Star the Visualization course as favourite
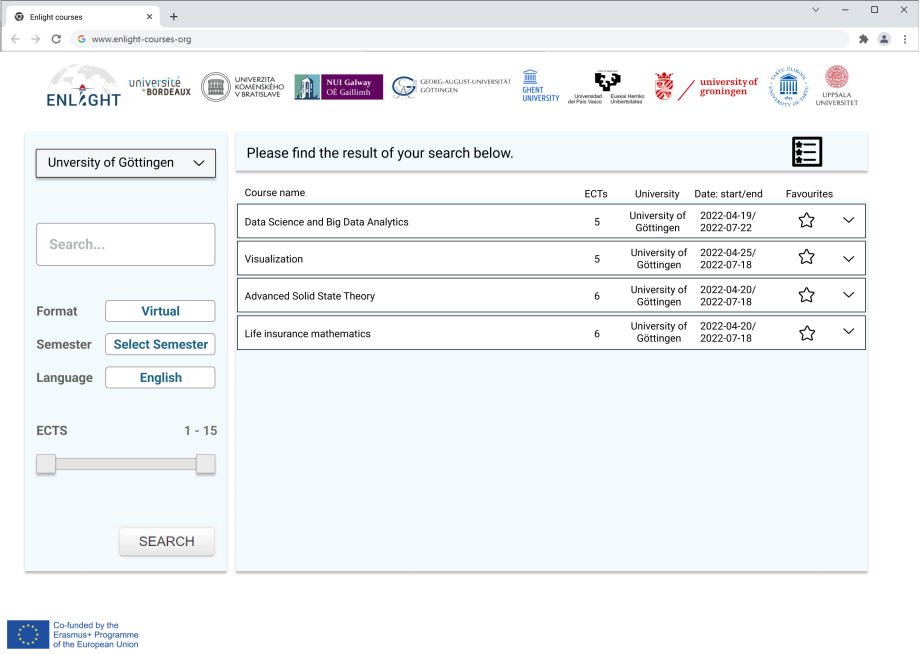 click(806, 258)
